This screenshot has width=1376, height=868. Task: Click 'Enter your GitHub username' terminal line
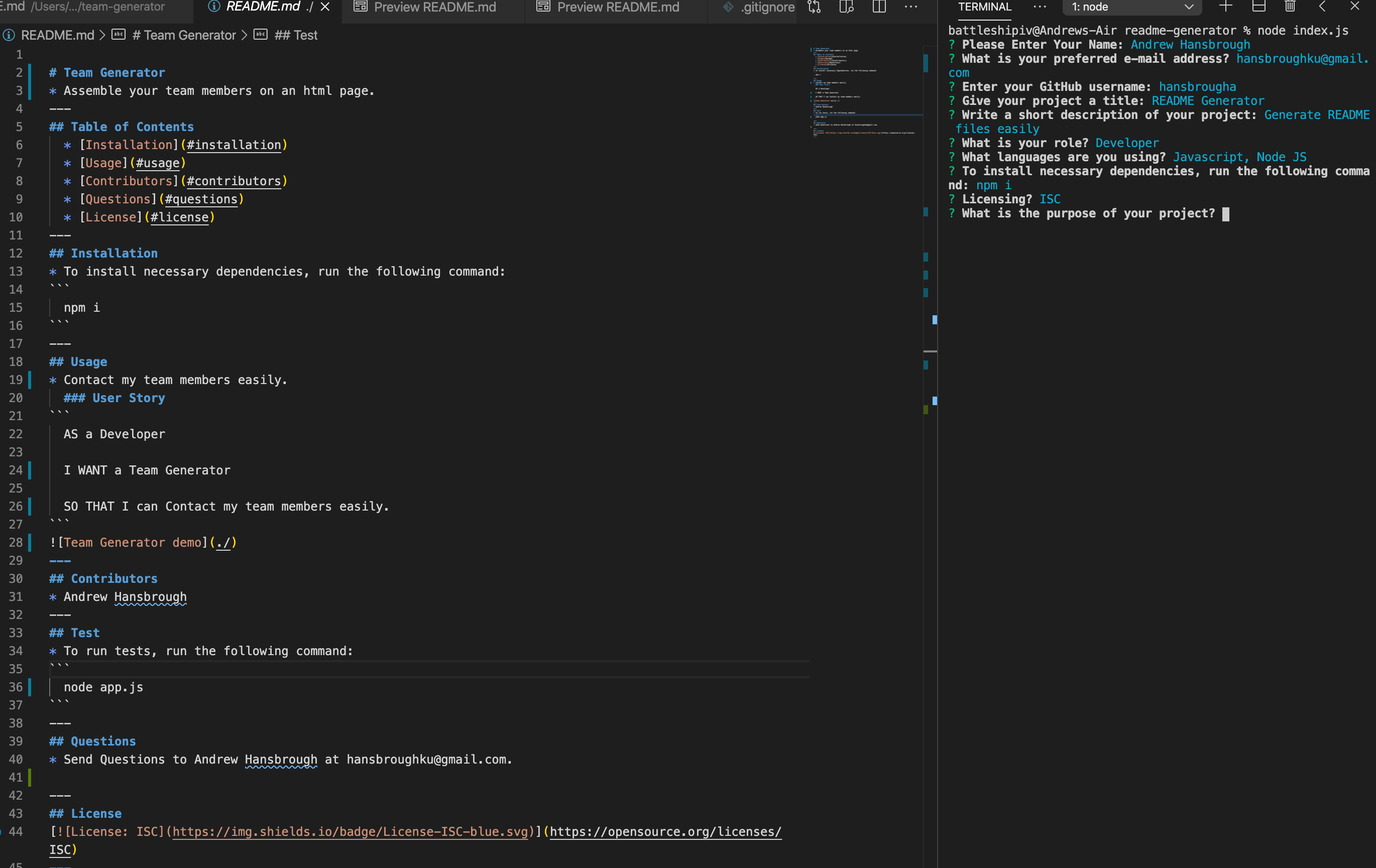tap(1092, 87)
